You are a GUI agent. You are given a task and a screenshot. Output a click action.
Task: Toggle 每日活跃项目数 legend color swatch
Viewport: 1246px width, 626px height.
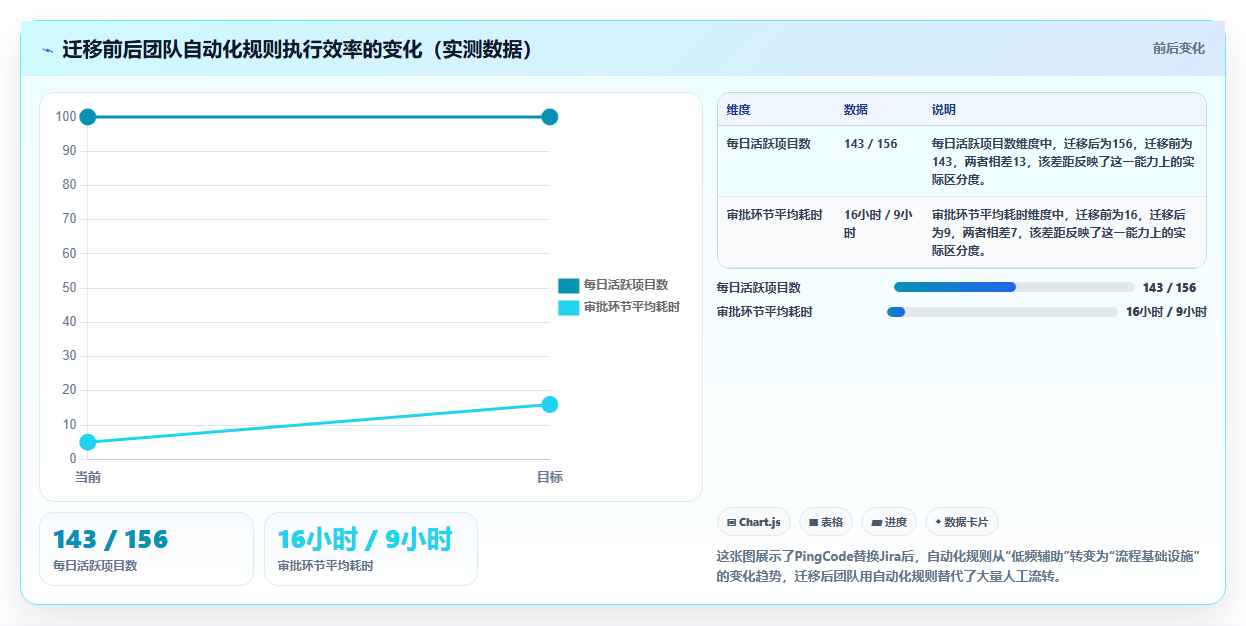[568, 285]
